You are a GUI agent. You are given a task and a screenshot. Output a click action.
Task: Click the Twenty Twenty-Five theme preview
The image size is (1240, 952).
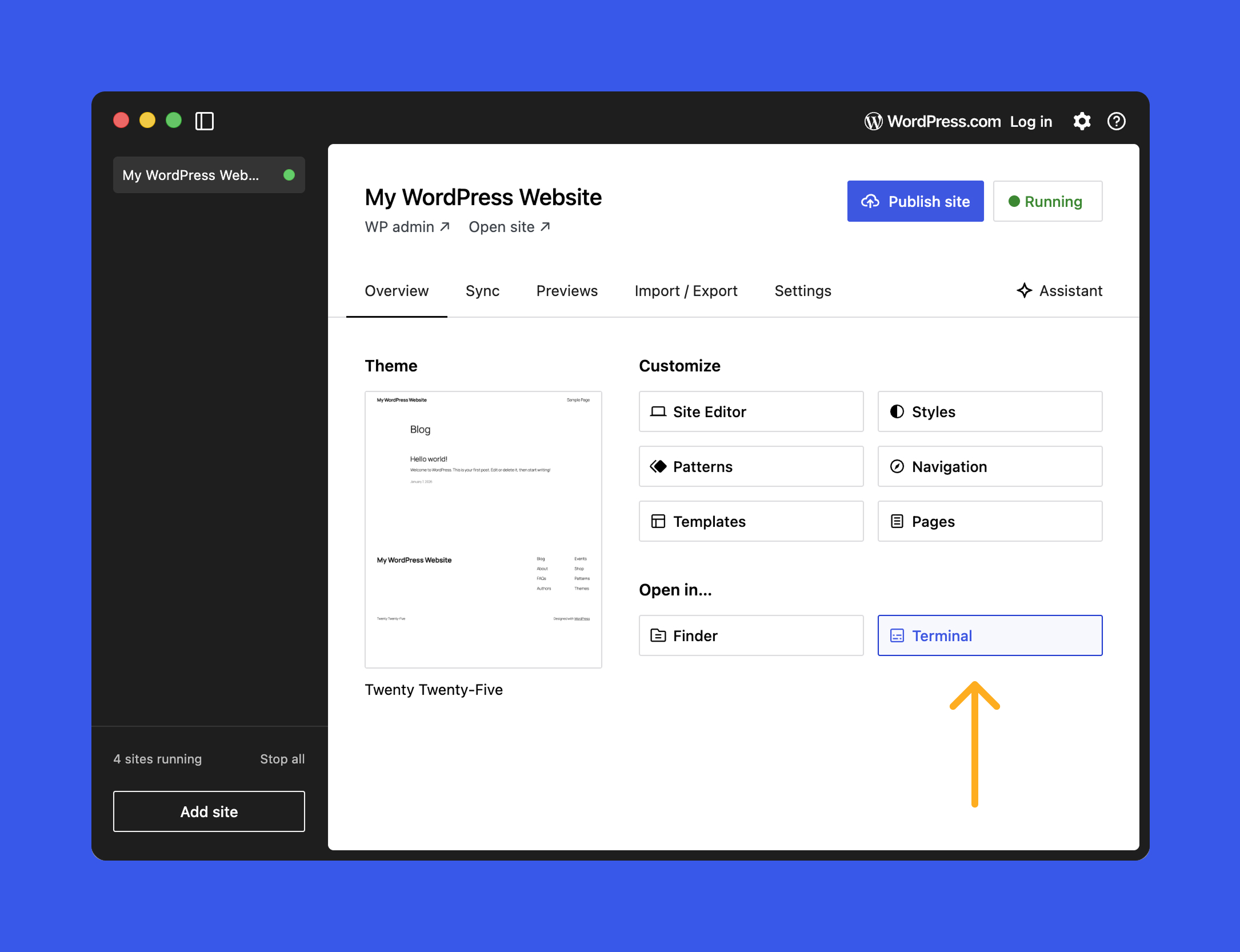483,529
